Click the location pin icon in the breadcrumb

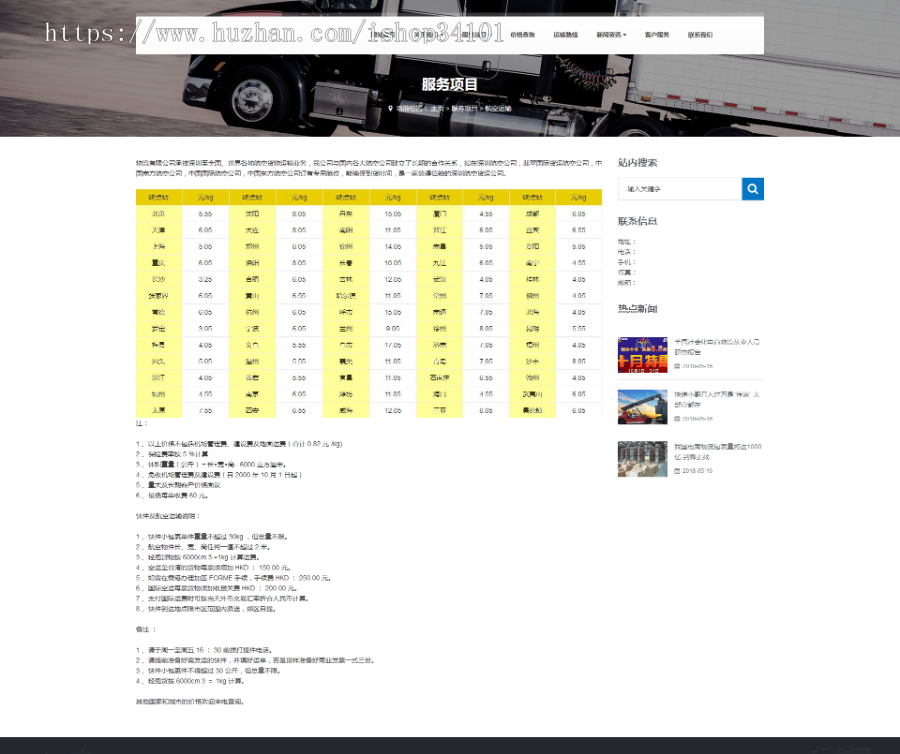coord(391,108)
